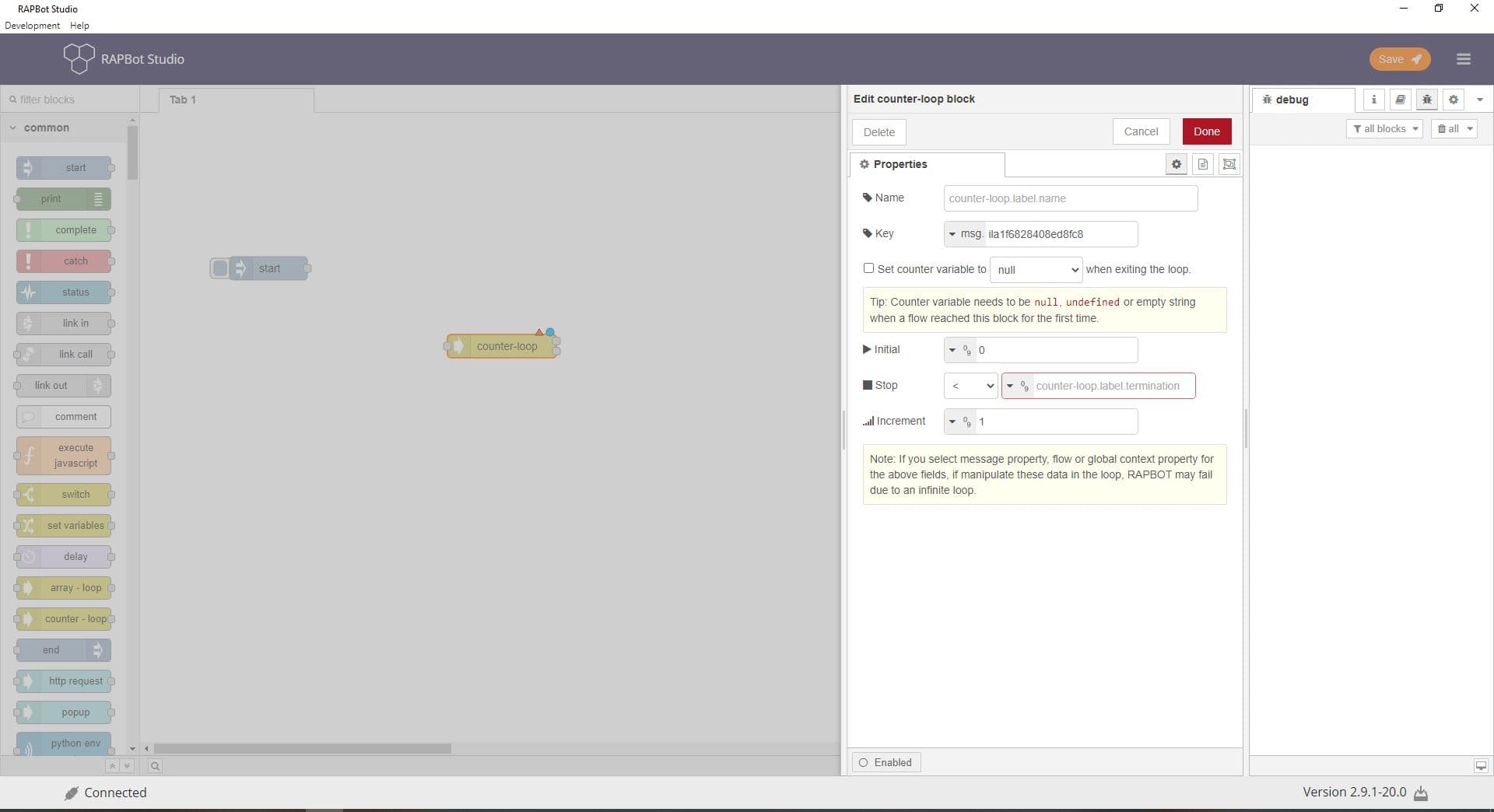1494x812 pixels.
Task: Open the hamburger main menu
Action: 1463,59
